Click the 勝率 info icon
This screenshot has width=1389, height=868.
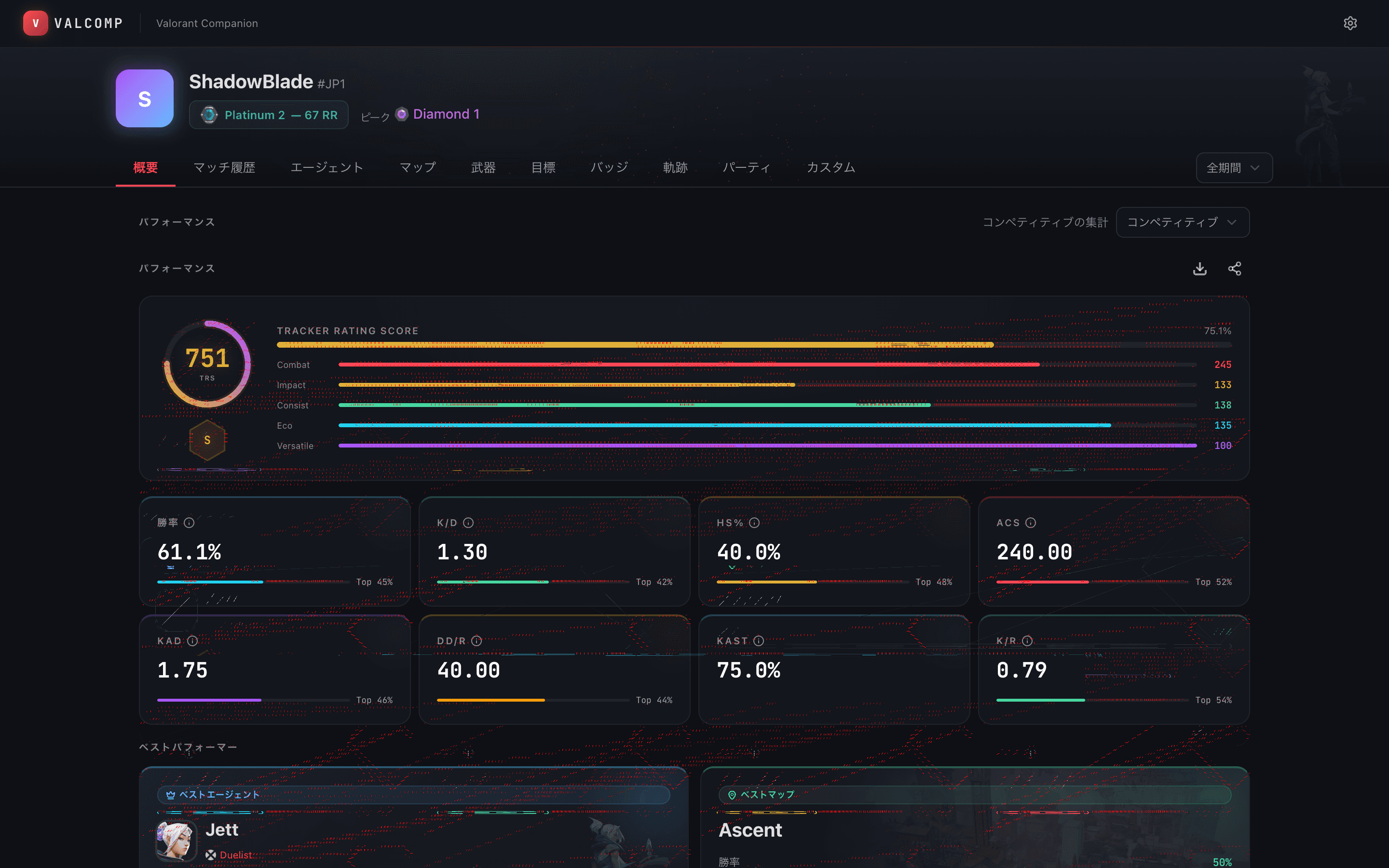coord(189,522)
